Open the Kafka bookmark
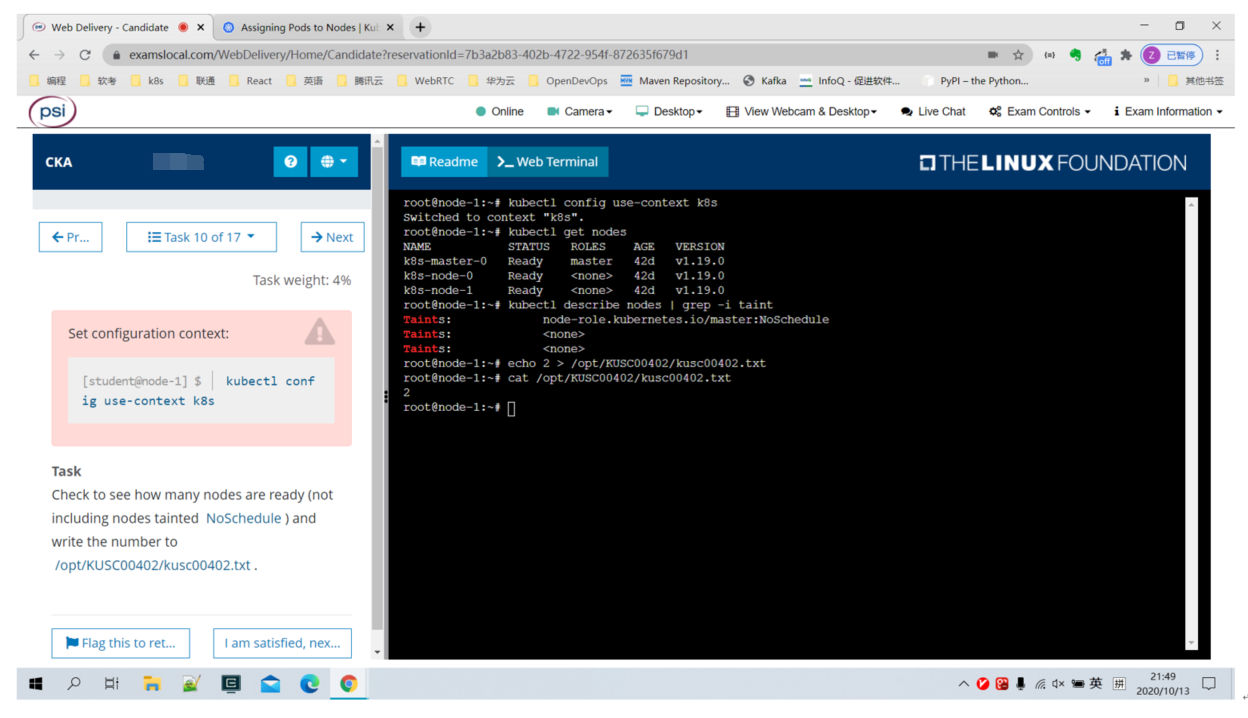 (x=765, y=81)
